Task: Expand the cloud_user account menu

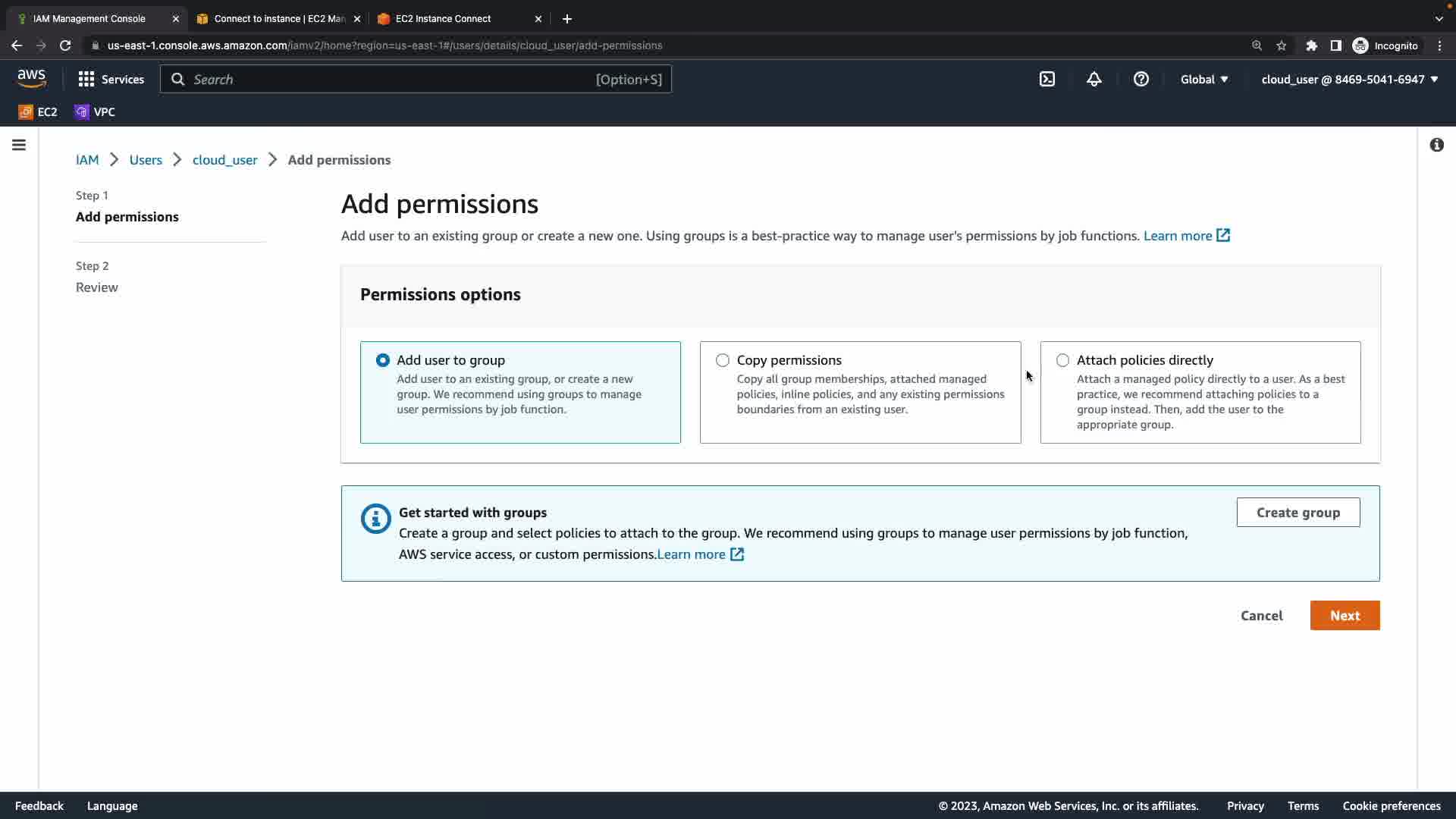Action: coord(1349,79)
